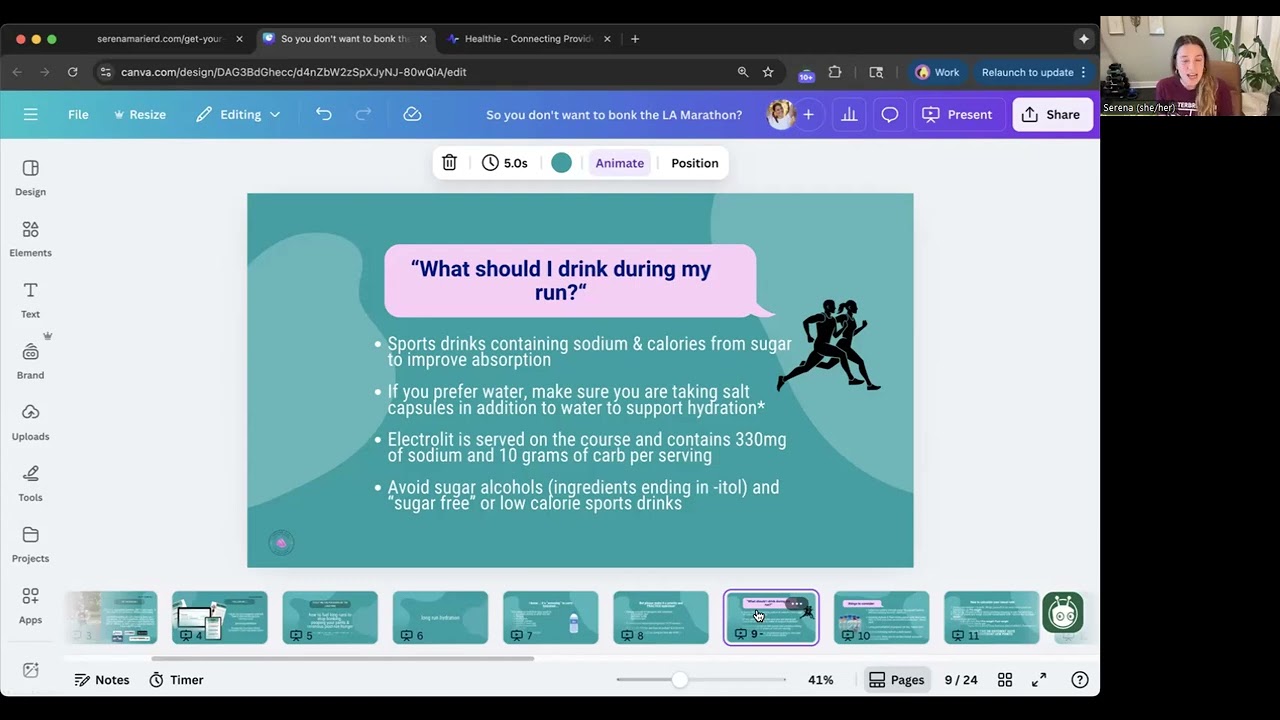
Task: Open page 9 thumbnail more options
Action: coord(796,604)
